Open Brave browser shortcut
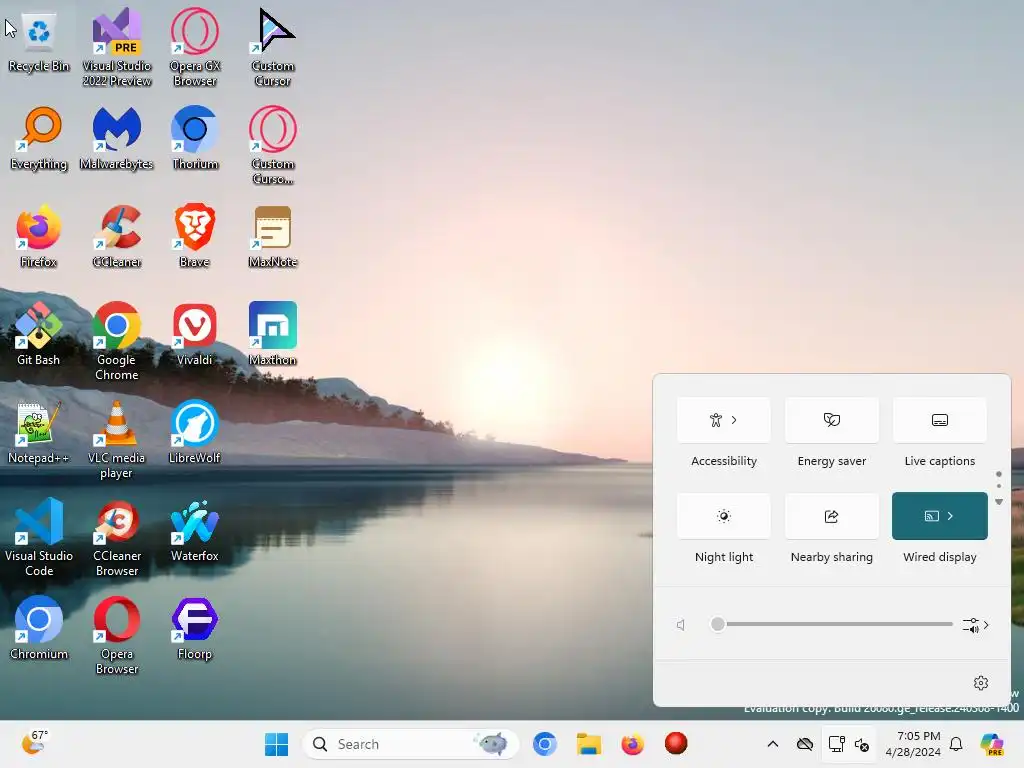This screenshot has height=768, width=1024. coord(195,236)
